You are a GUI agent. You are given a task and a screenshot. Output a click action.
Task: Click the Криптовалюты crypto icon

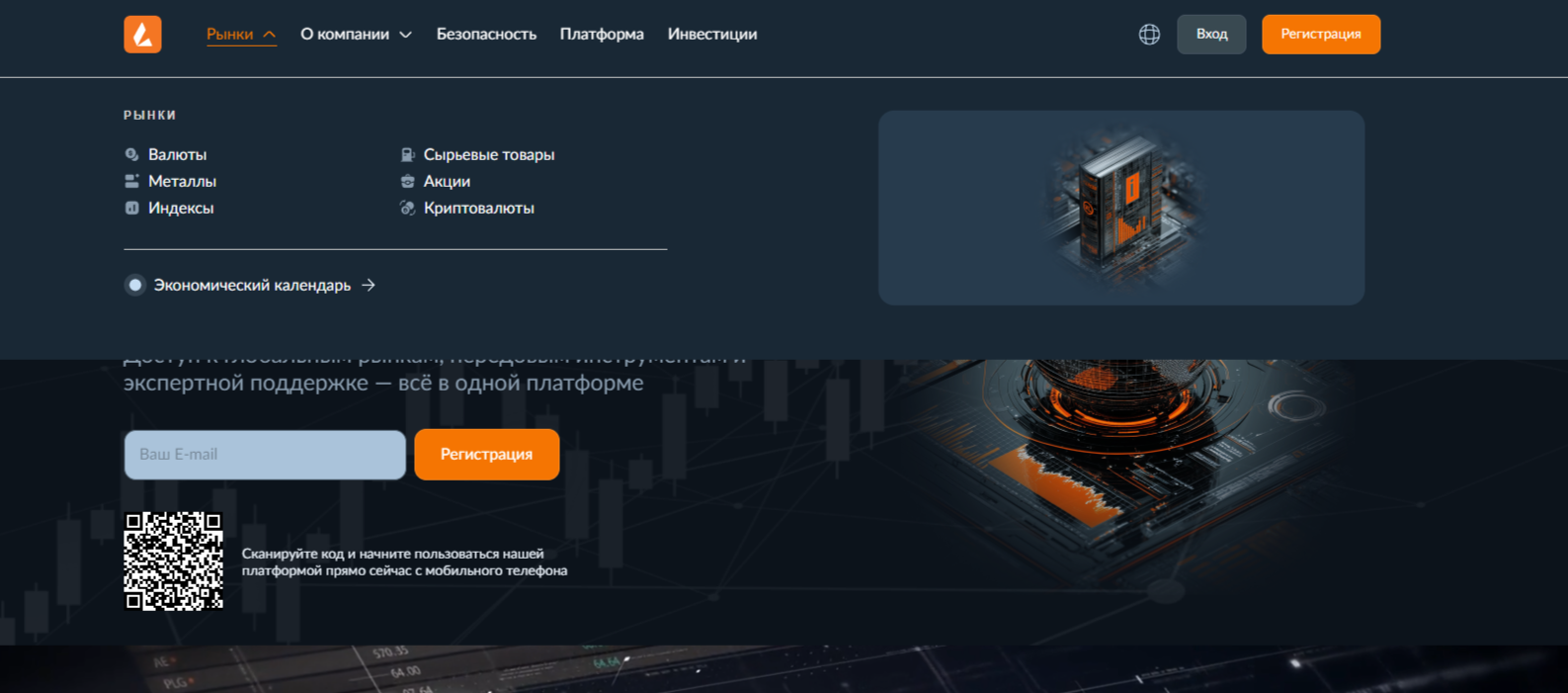pos(407,208)
